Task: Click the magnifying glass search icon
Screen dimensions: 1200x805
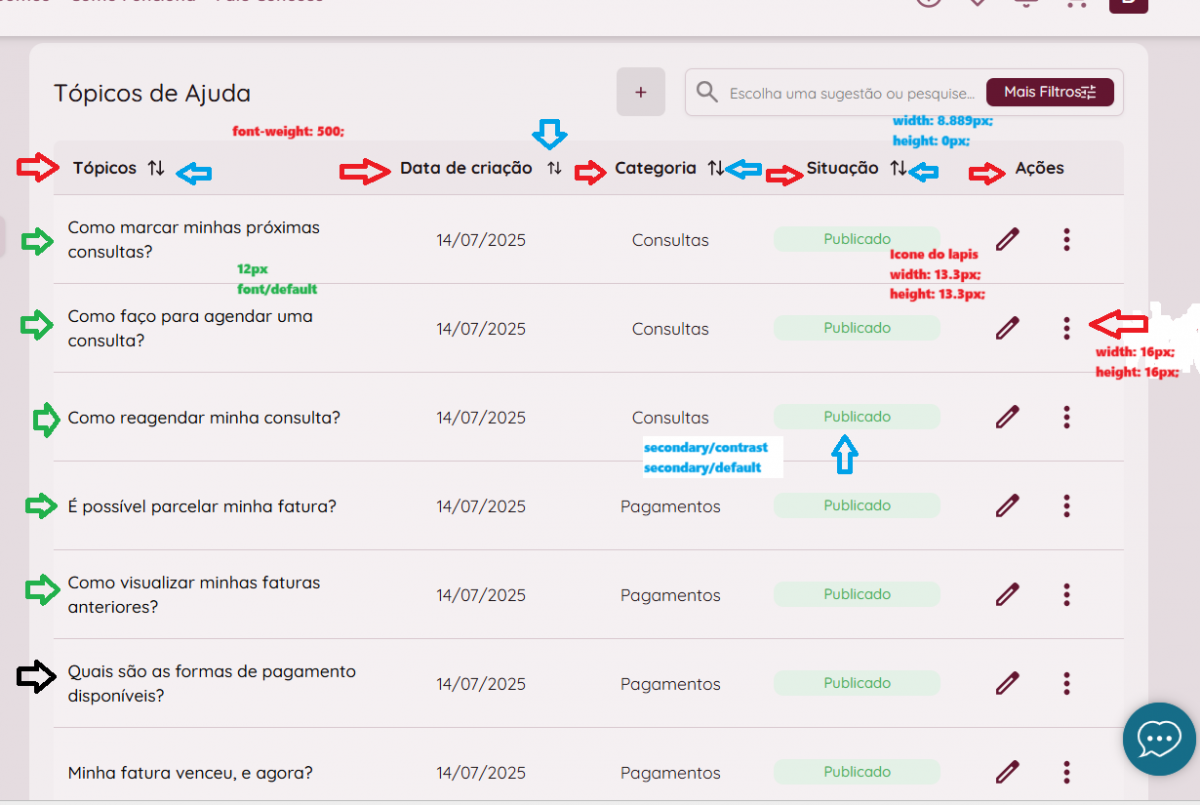Action: click(x=707, y=92)
